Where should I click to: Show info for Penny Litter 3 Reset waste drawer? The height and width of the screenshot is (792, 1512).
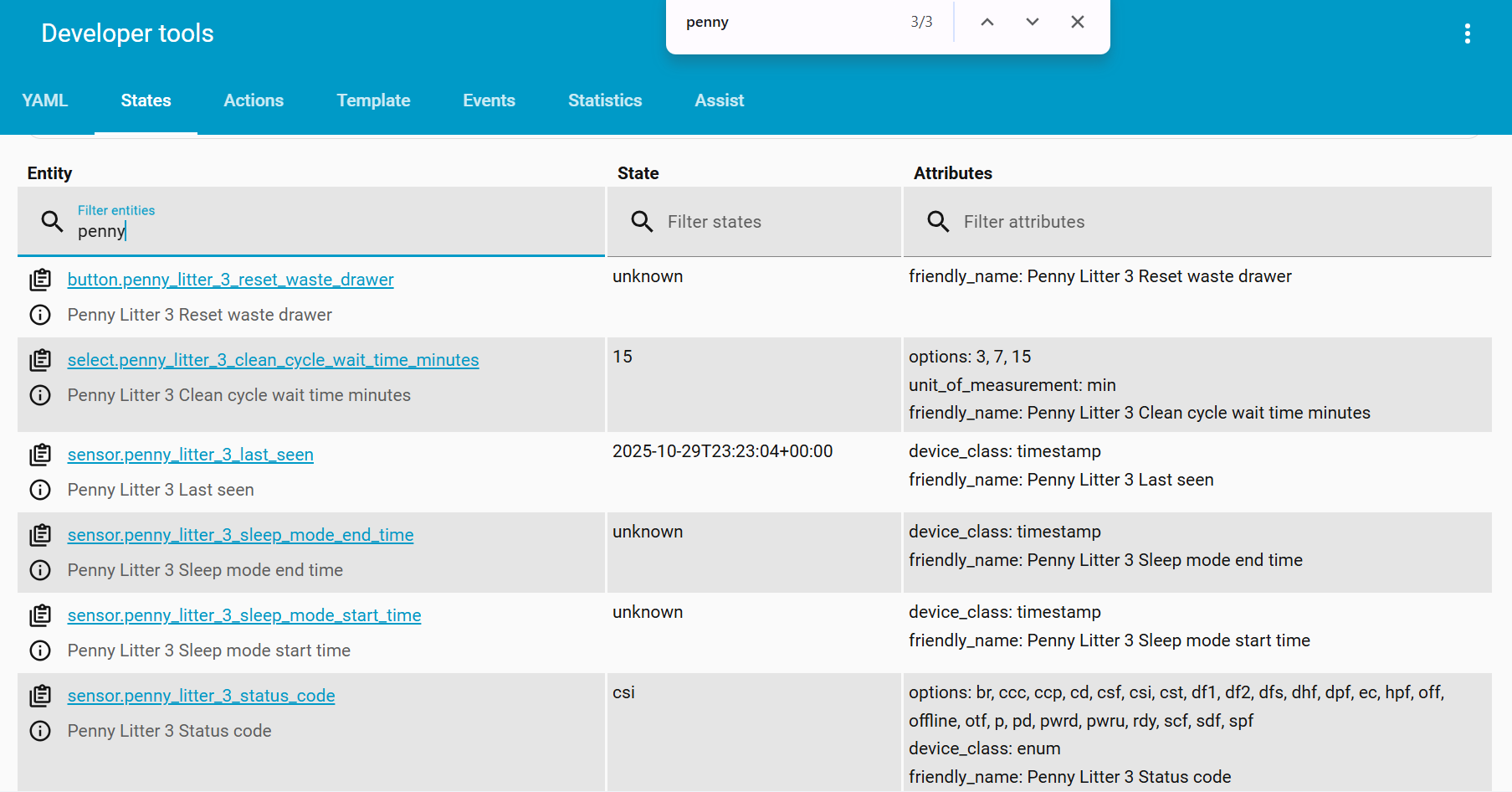point(40,315)
